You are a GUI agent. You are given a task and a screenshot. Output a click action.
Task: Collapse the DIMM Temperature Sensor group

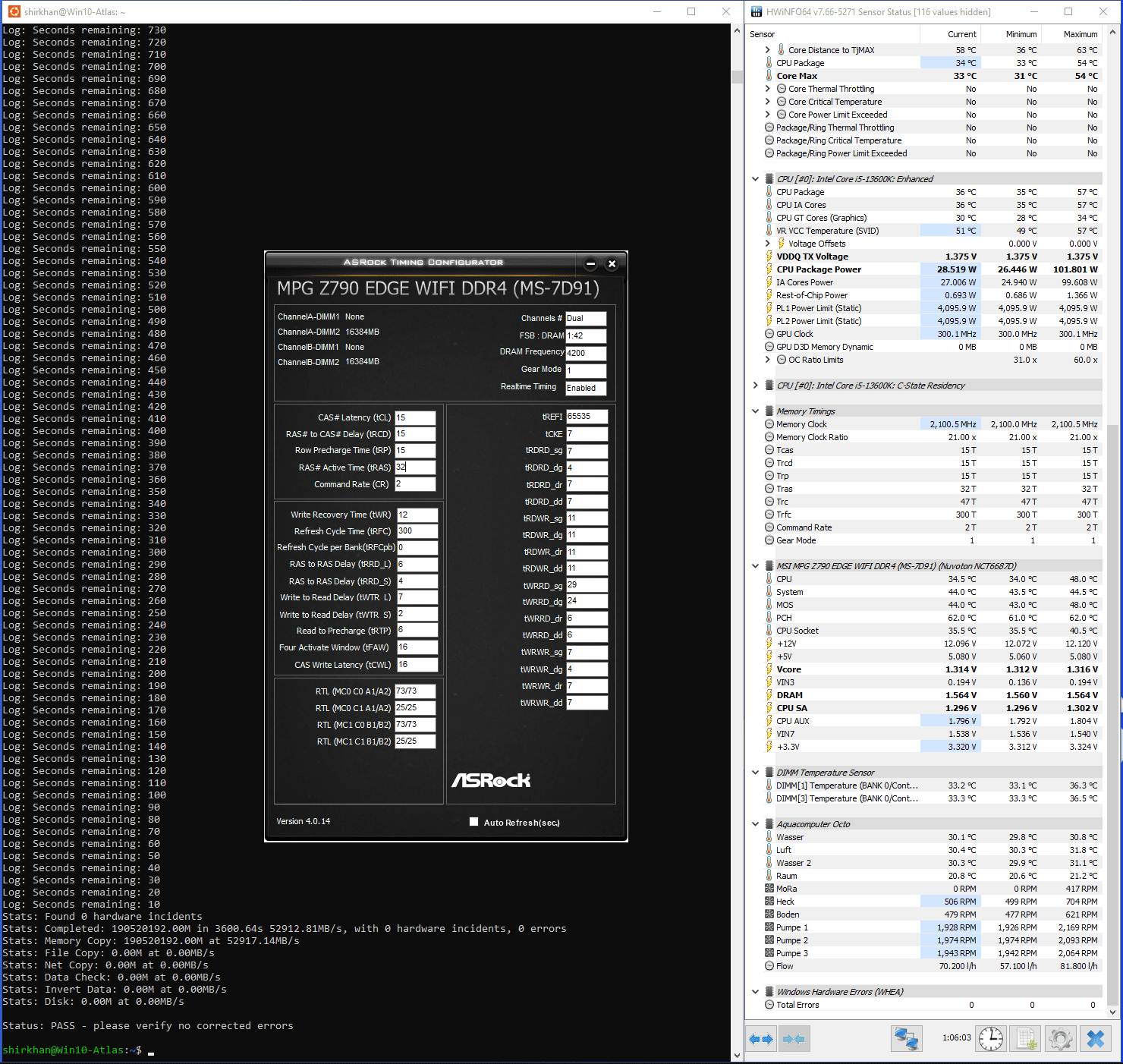(x=755, y=773)
